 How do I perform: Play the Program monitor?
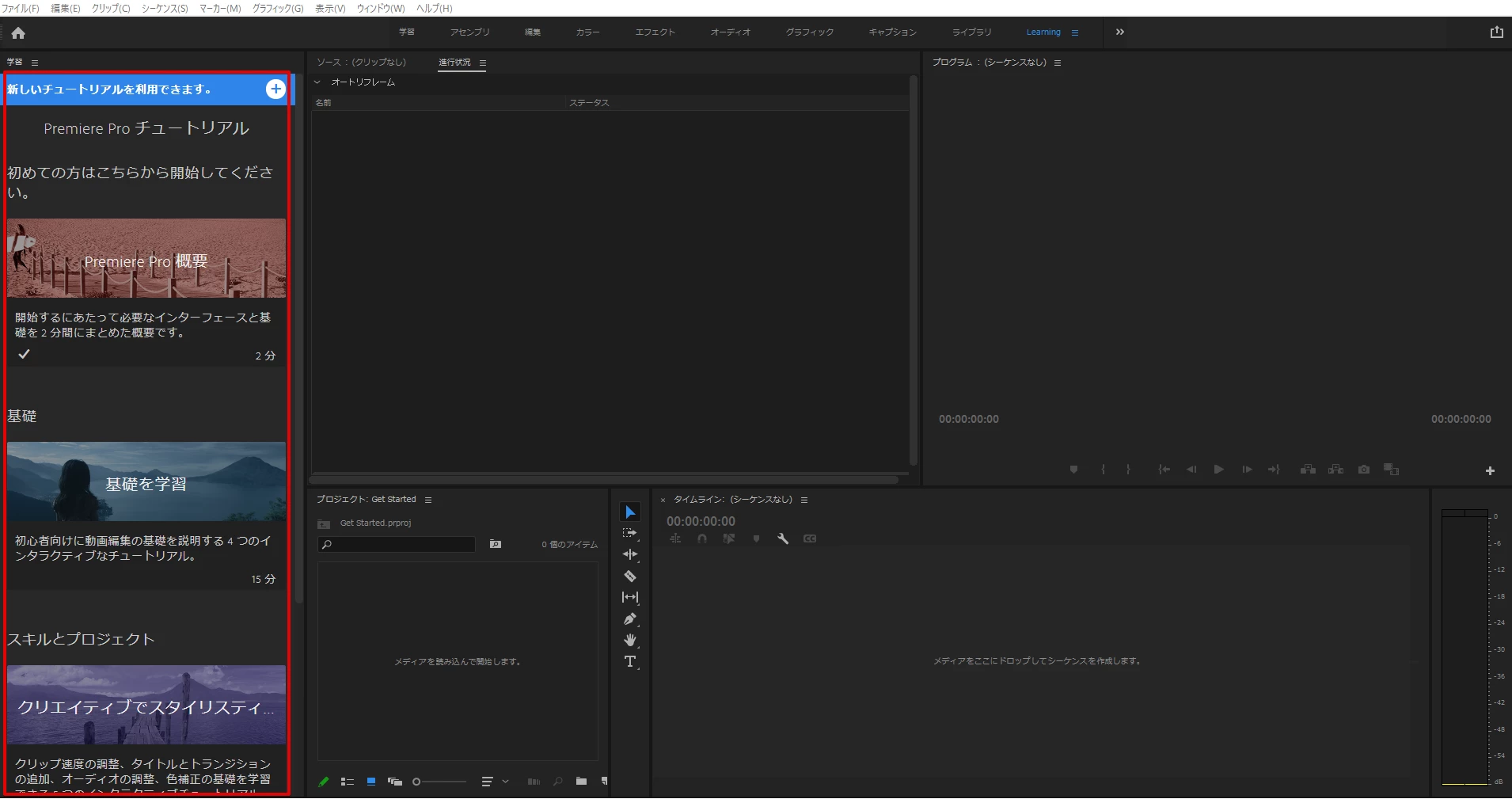pos(1219,470)
